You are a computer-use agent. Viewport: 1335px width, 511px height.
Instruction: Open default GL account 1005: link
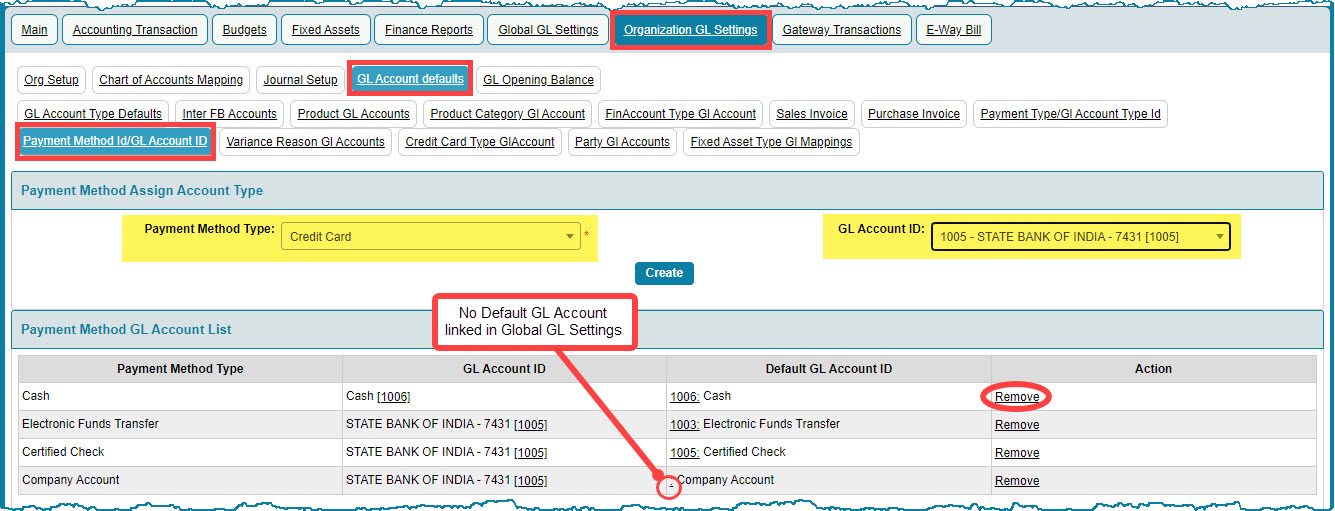(x=685, y=453)
